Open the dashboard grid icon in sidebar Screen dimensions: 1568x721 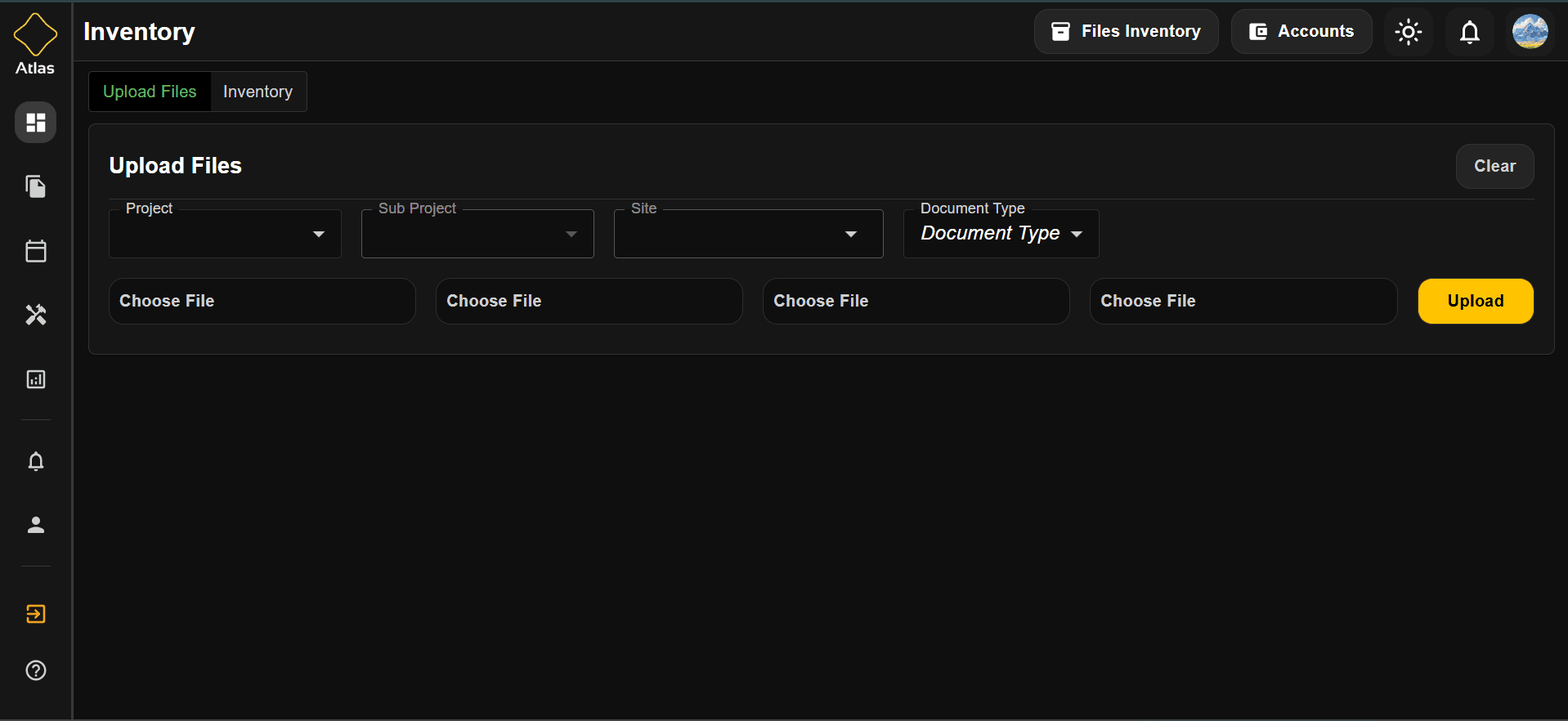[36, 123]
